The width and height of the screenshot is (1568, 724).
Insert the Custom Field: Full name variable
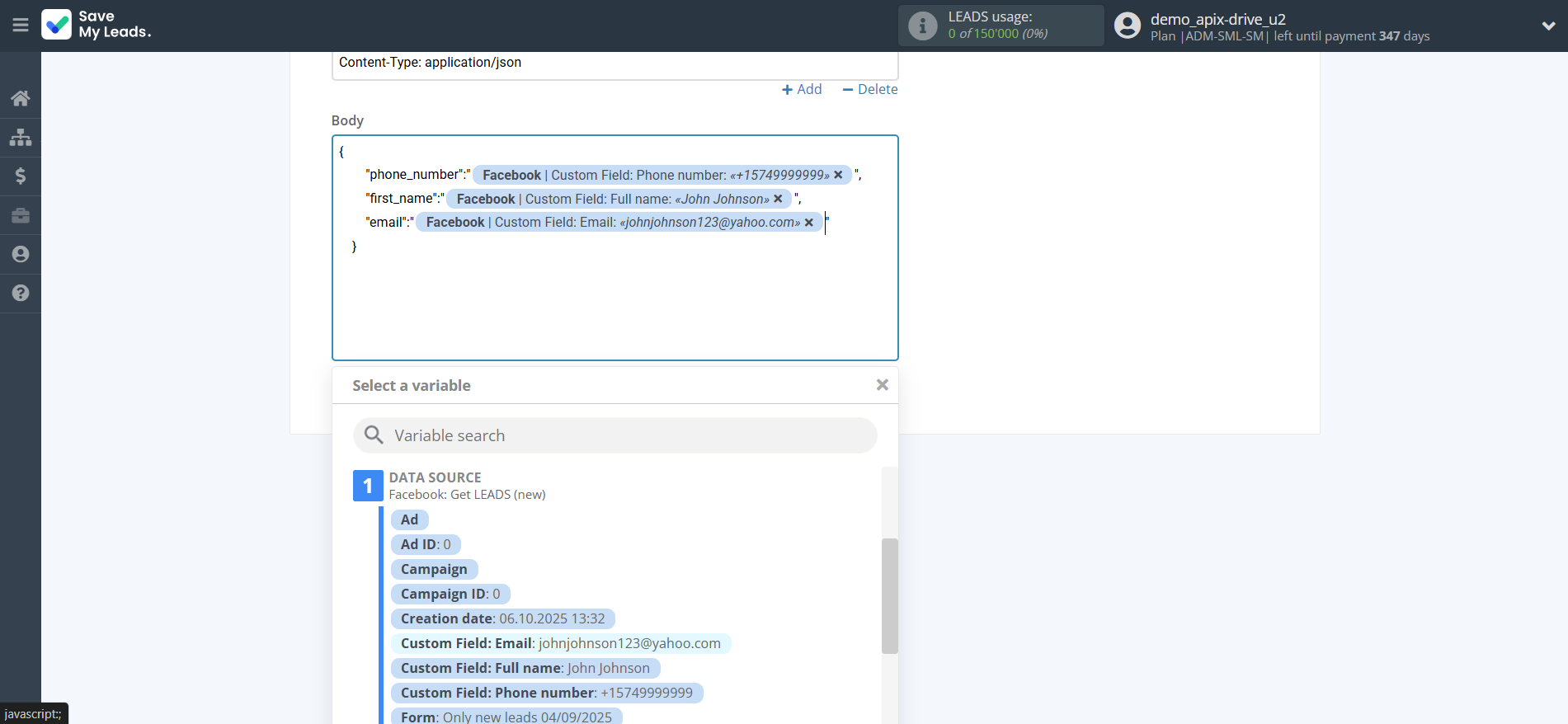point(525,668)
